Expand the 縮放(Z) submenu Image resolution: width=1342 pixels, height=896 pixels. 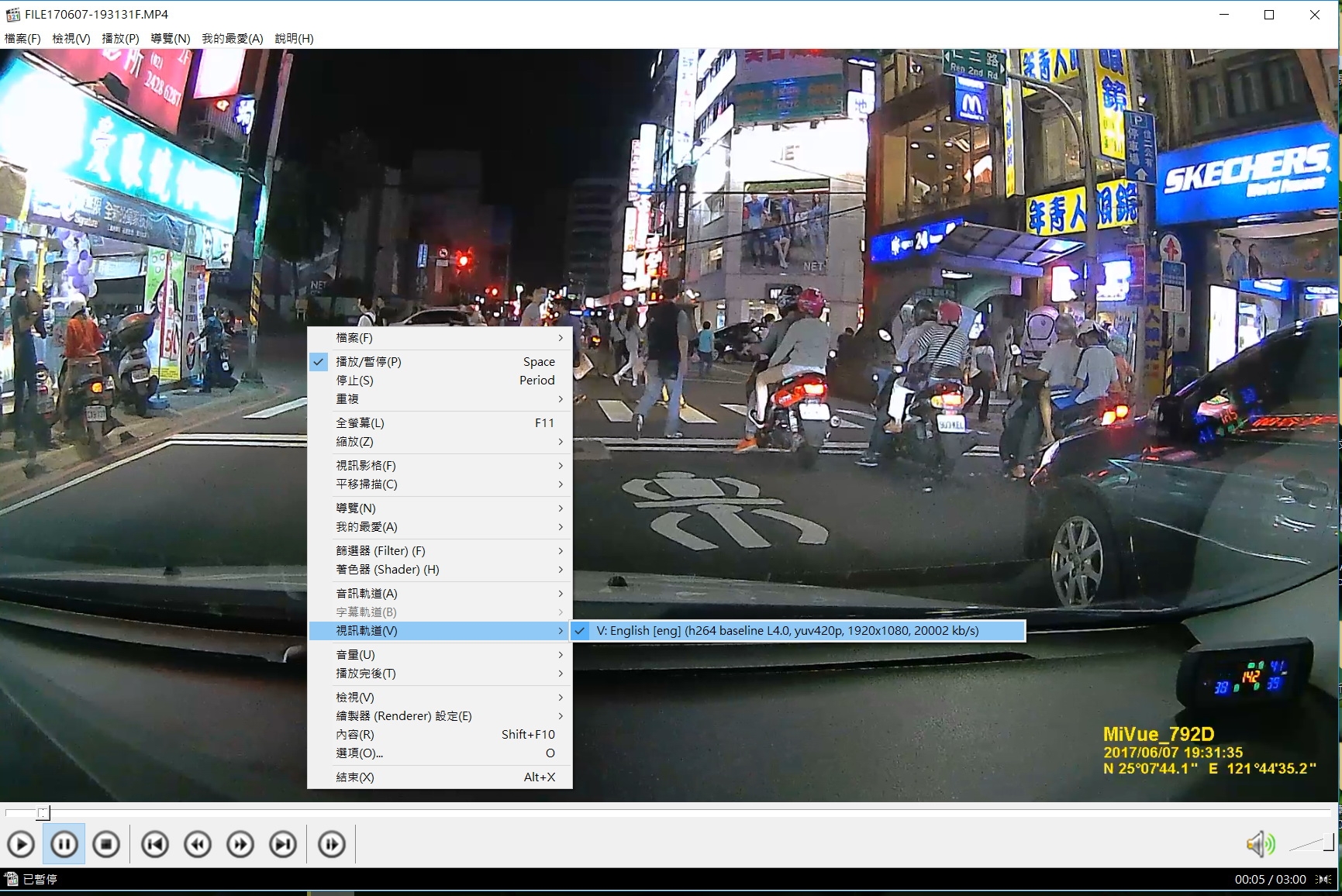pyautogui.click(x=440, y=442)
